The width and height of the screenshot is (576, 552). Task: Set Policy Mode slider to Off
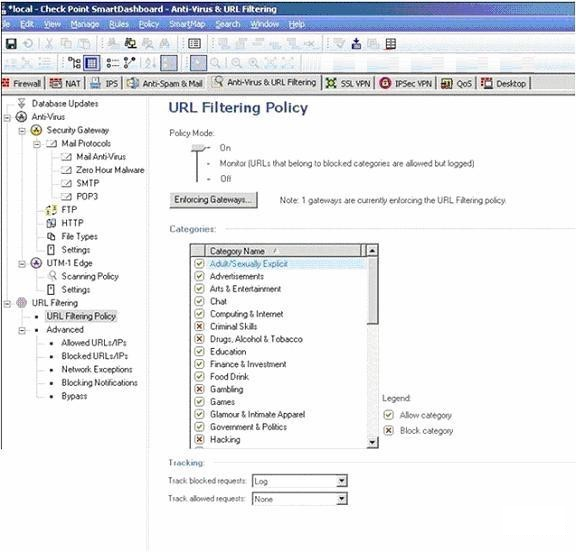tap(225, 179)
